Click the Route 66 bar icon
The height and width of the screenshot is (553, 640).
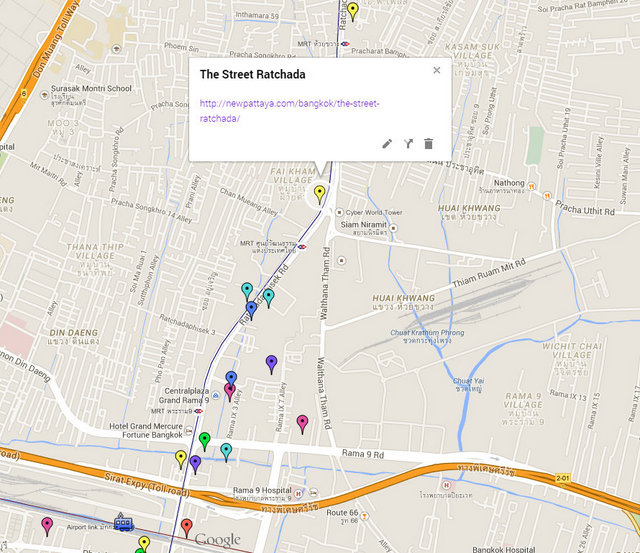364,516
